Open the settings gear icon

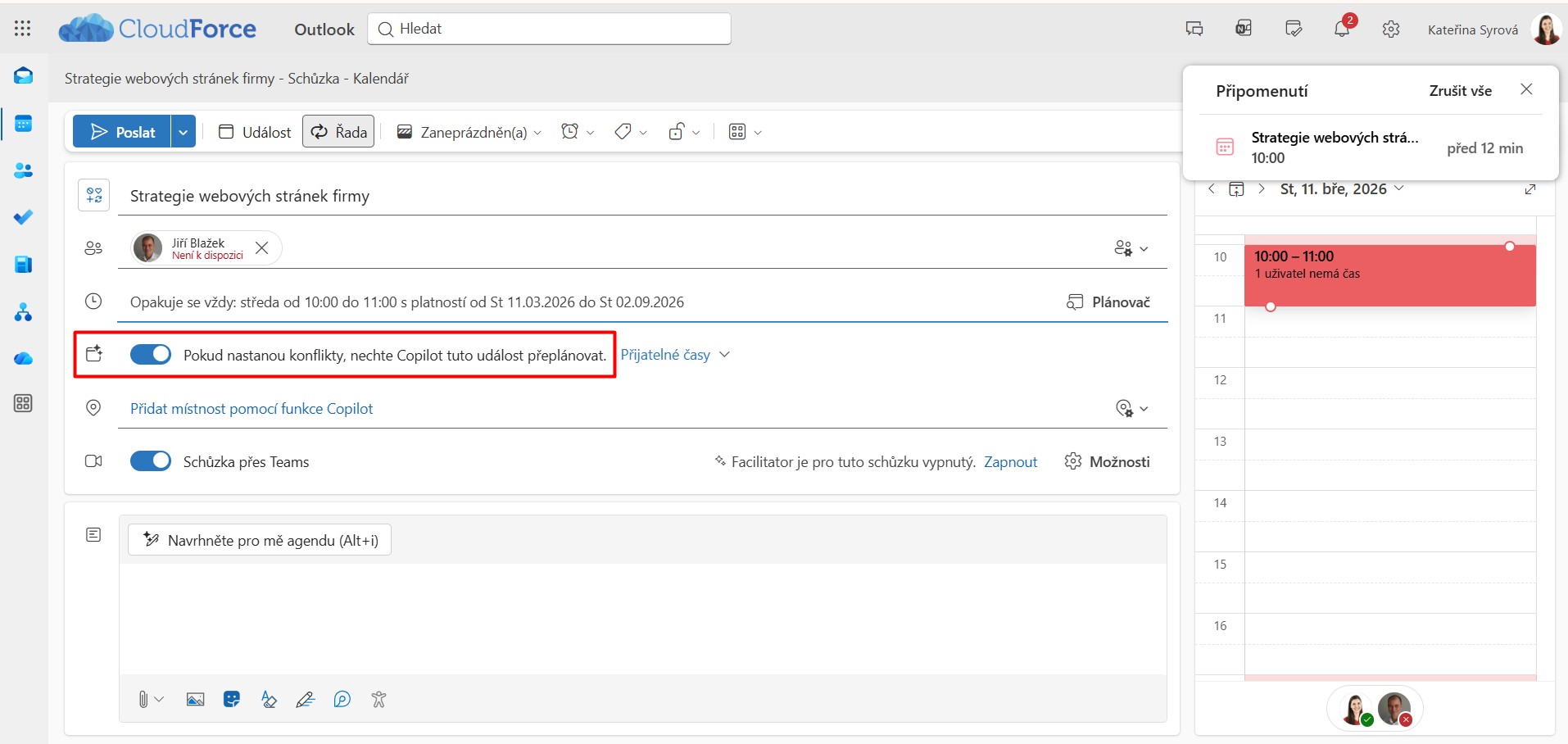click(1390, 29)
